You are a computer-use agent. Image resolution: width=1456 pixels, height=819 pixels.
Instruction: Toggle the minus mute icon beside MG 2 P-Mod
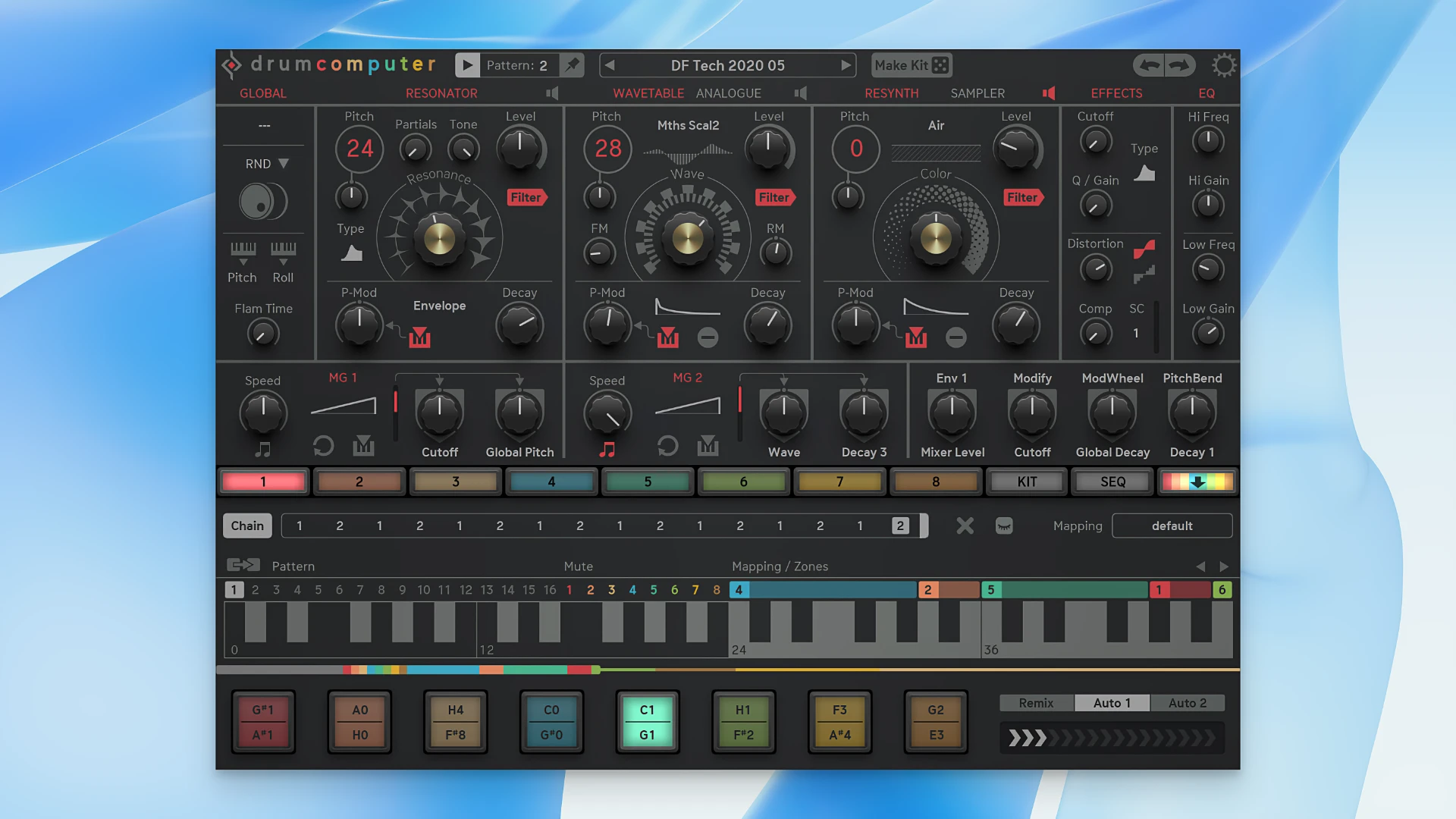pos(708,338)
